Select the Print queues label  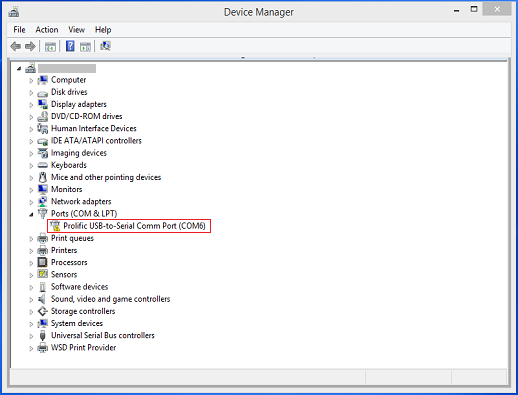(72, 238)
